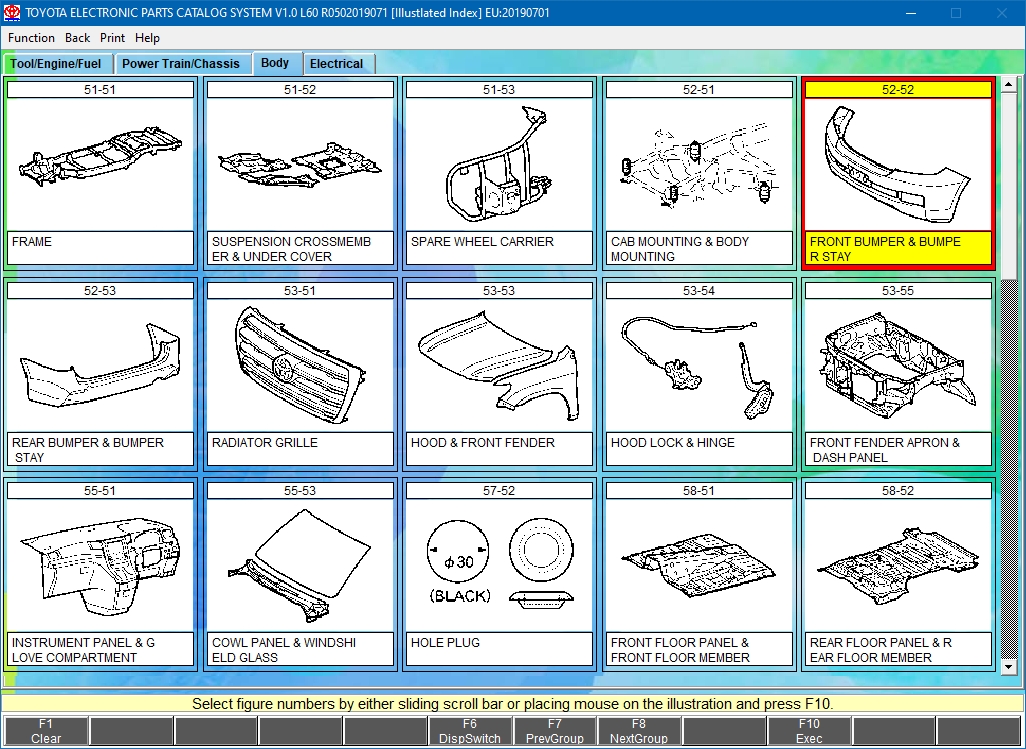Click the SPARE WHEEL CARRIER caption text
1026x749 pixels.
coord(482,241)
